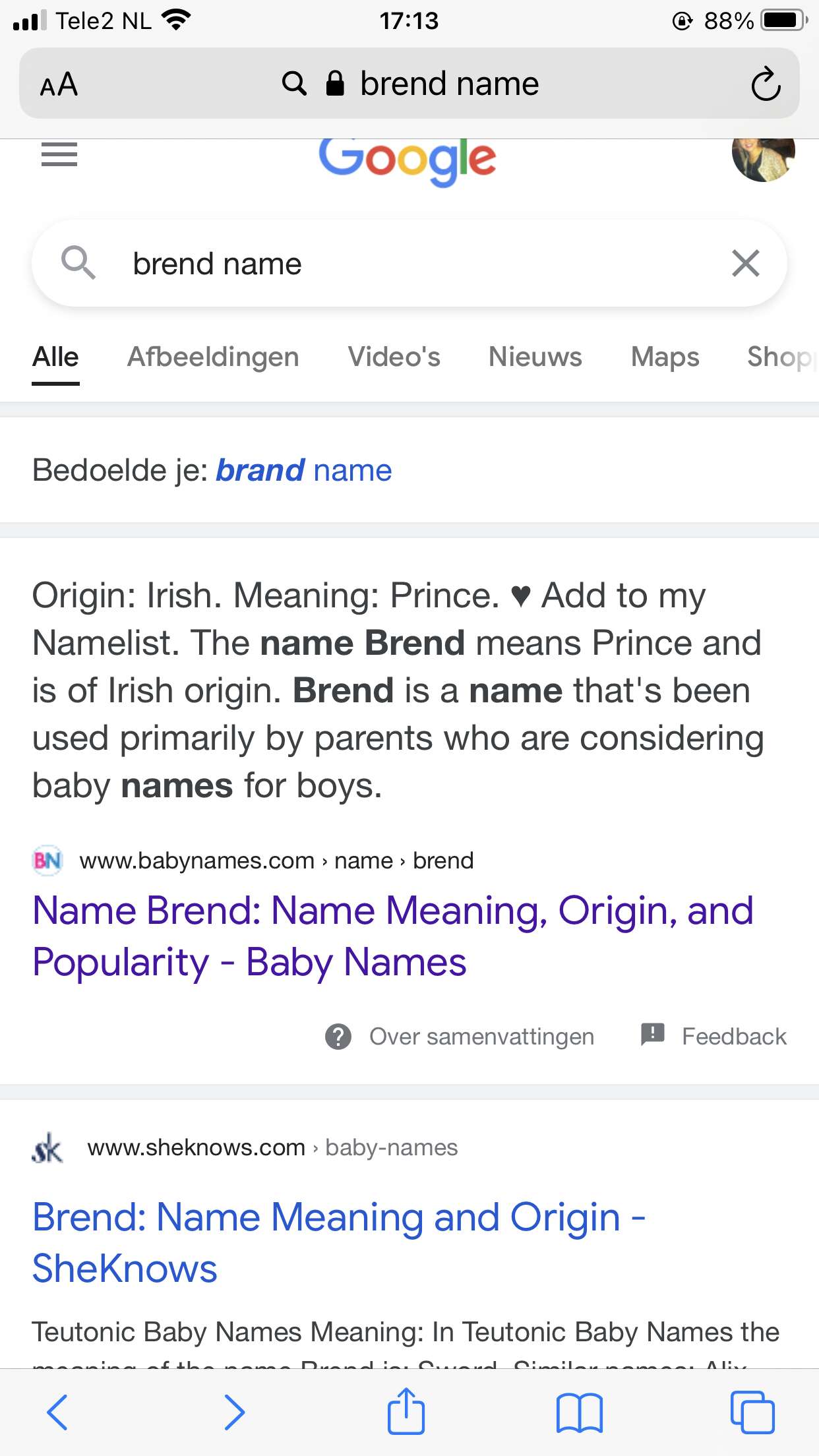Image resolution: width=819 pixels, height=1456 pixels.
Task: Show open tabs with tabs icon
Action: point(752,1412)
